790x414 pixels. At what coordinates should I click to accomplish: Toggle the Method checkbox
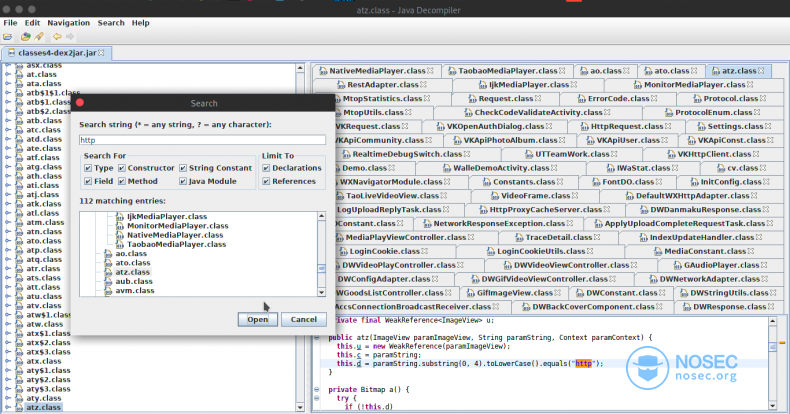point(122,181)
